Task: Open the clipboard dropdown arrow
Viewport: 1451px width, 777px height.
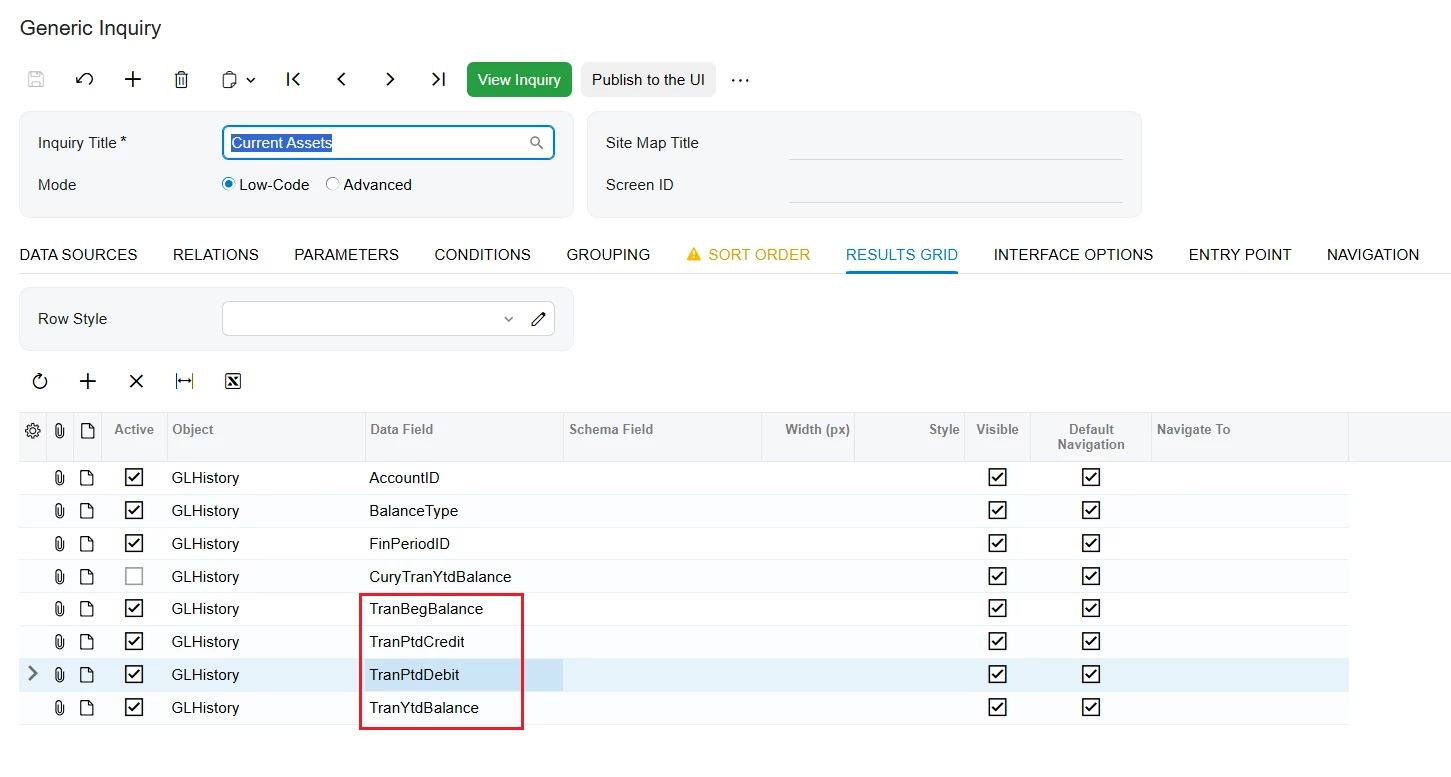Action: click(x=251, y=80)
